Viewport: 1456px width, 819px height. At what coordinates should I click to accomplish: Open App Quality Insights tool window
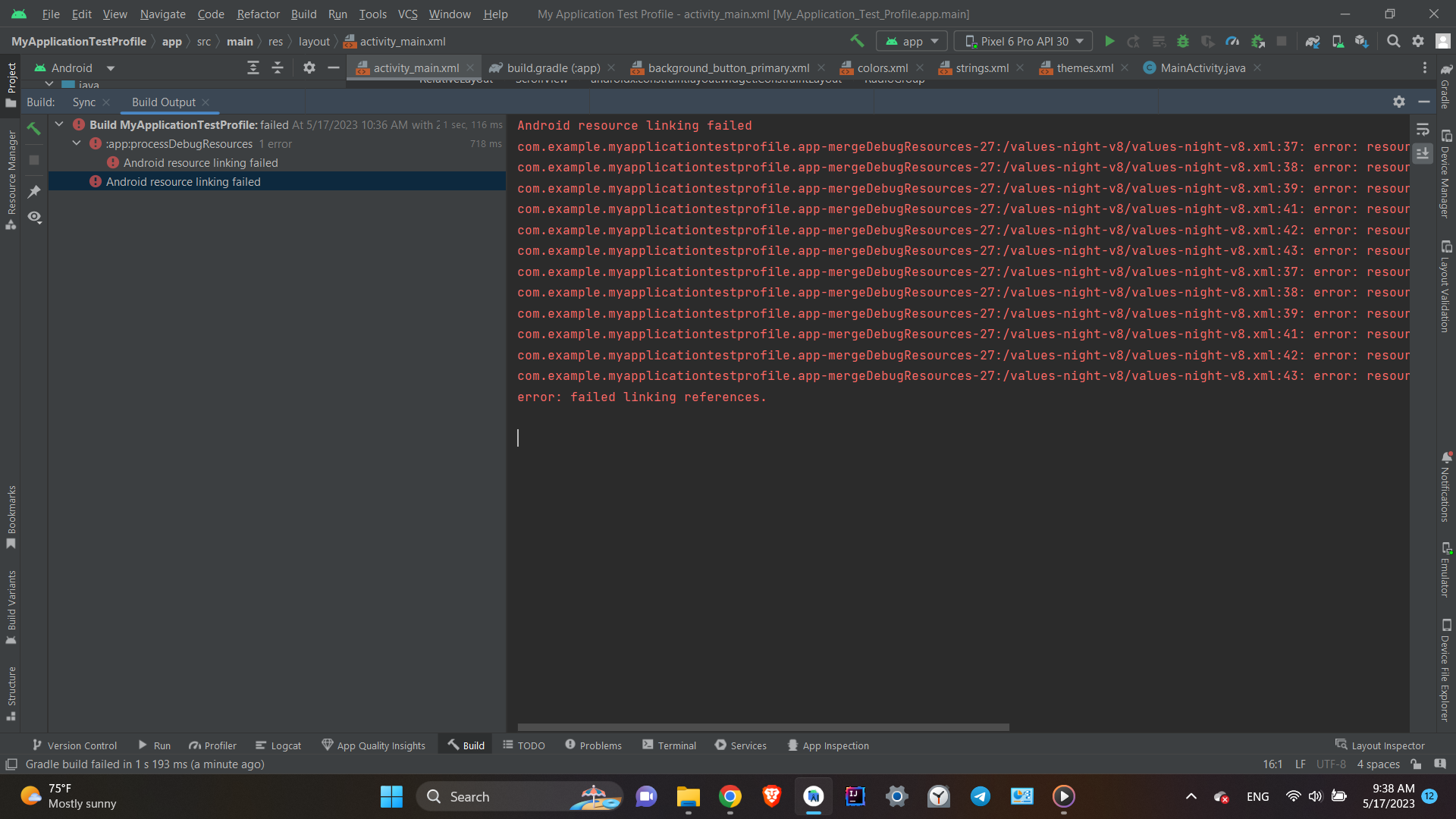(373, 745)
